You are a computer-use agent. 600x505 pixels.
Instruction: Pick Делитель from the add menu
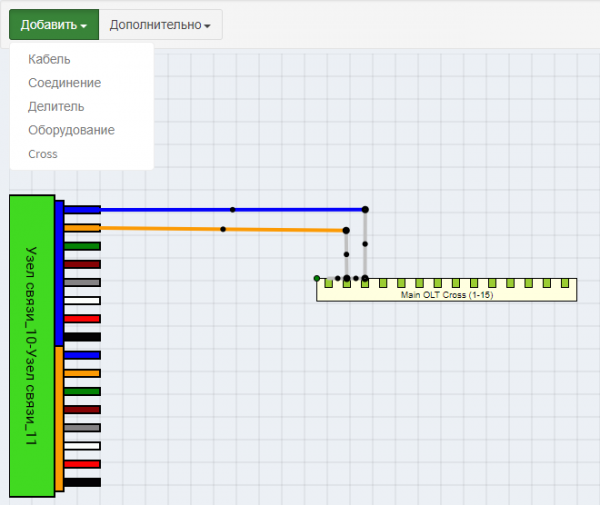56,106
